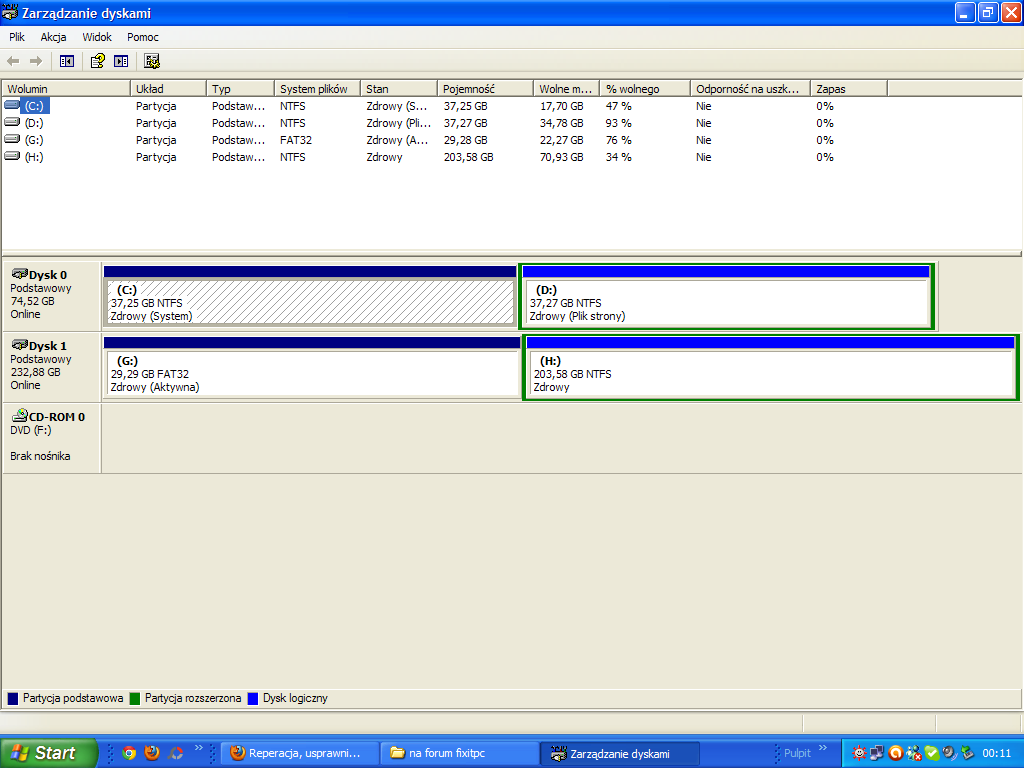Image resolution: width=1024 pixels, height=768 pixels.
Task: Click the Forward arrow toolbar icon
Action: pos(36,61)
